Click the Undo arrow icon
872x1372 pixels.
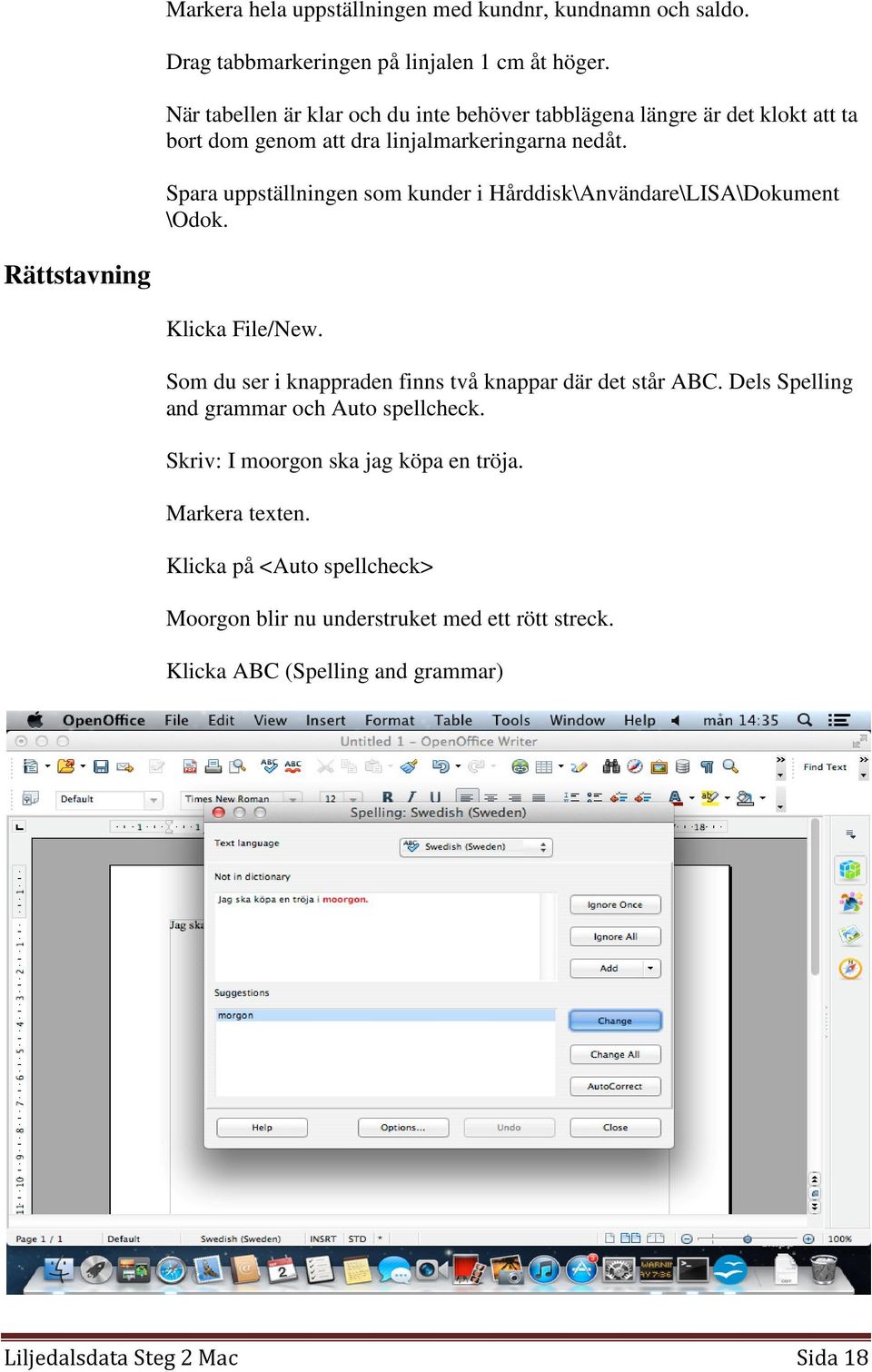[441, 766]
